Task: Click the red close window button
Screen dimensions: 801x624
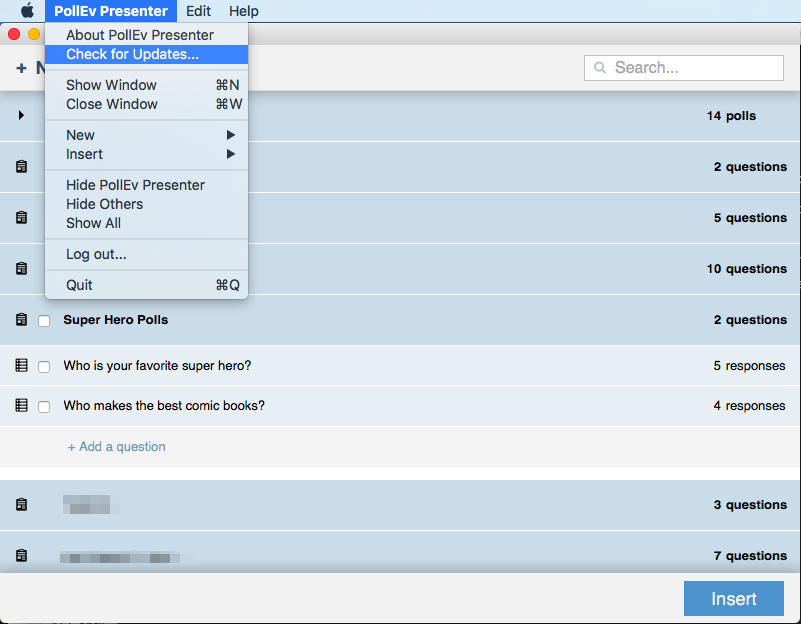Action: pyautogui.click(x=14, y=34)
